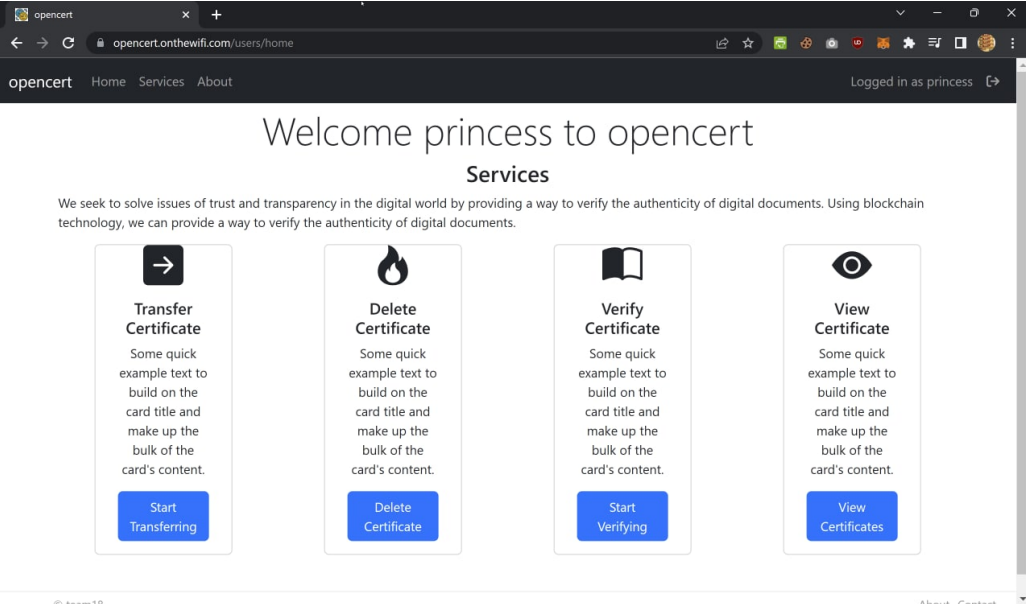This screenshot has width=1026, height=604.
Task: Click the page's vertical scrollbar
Action: [1020, 300]
